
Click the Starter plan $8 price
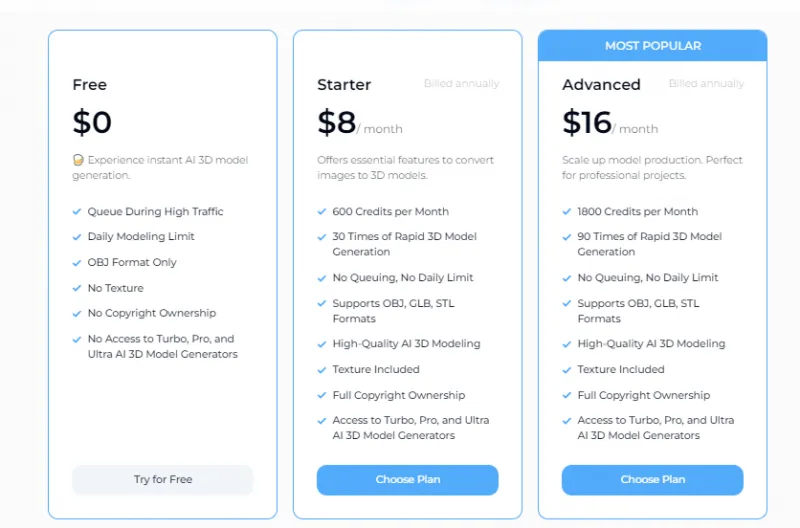[x=337, y=122]
